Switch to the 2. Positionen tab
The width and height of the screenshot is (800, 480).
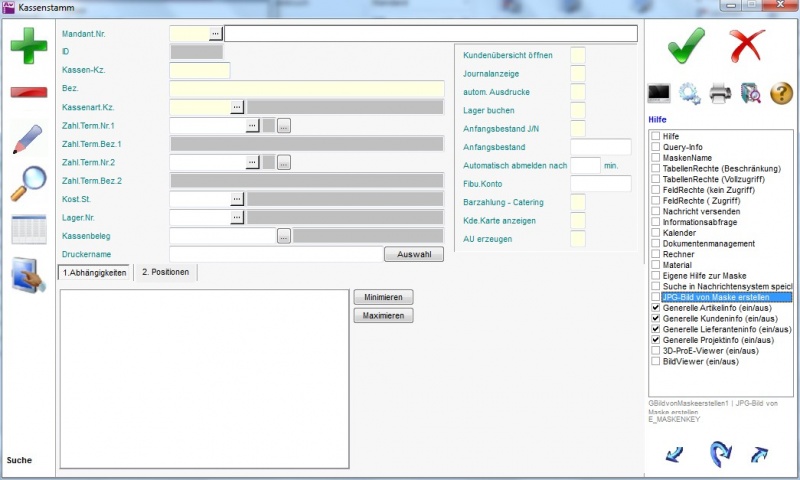167,272
